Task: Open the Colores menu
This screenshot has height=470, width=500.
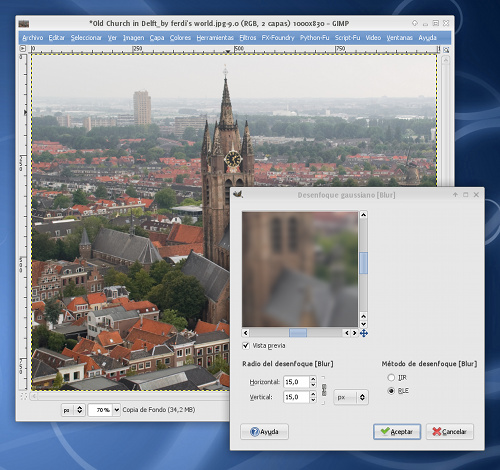Action: (180, 38)
